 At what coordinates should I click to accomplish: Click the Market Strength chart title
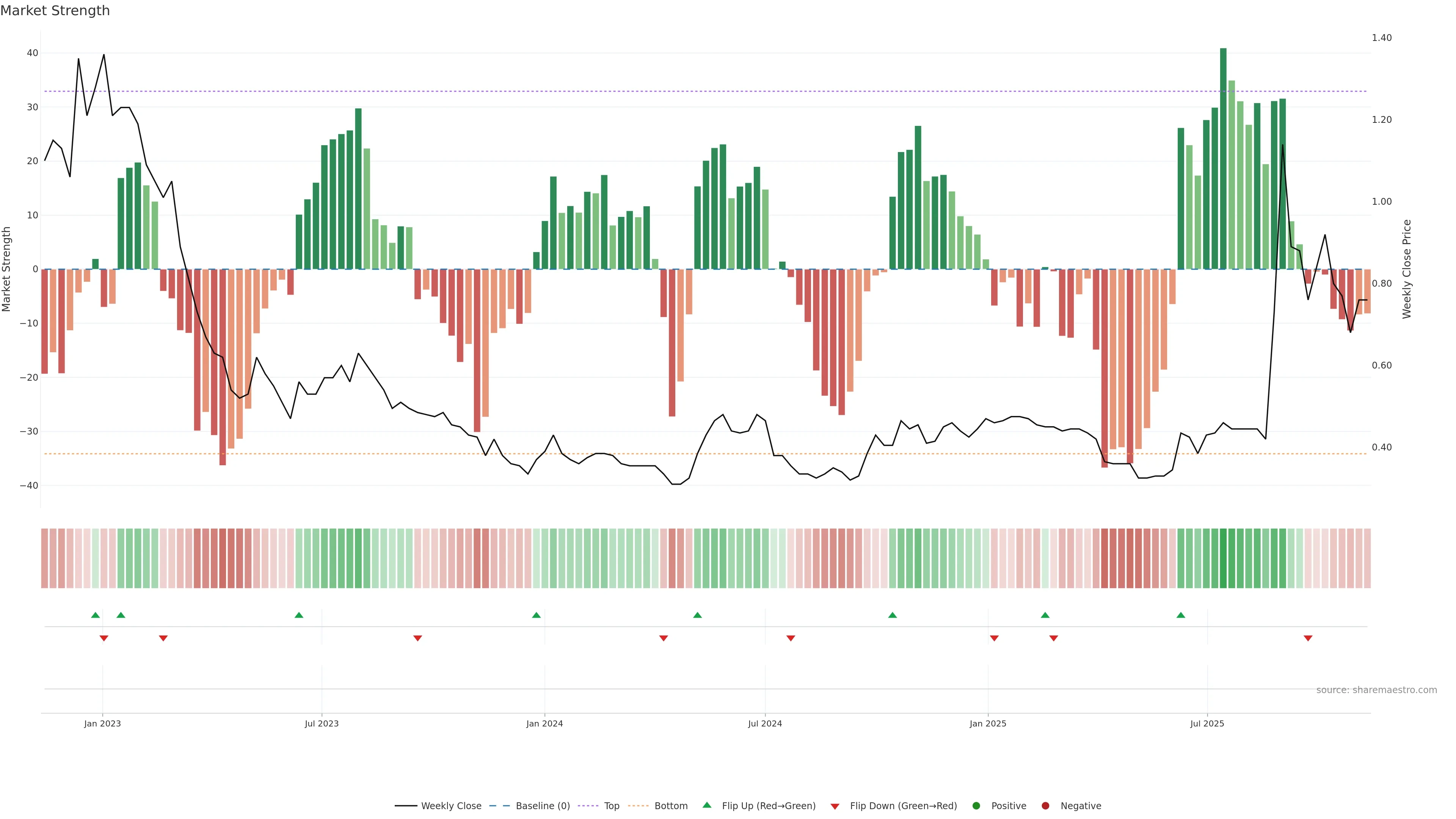55,11
